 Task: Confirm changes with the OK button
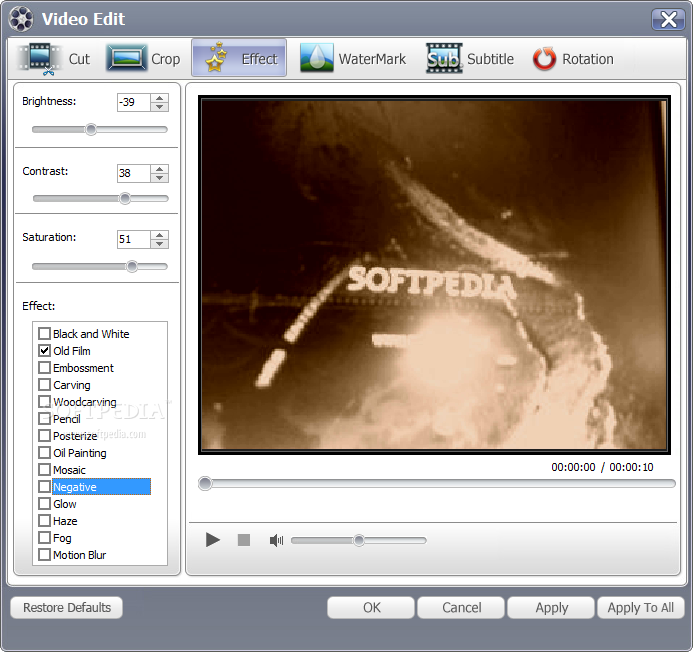371,607
